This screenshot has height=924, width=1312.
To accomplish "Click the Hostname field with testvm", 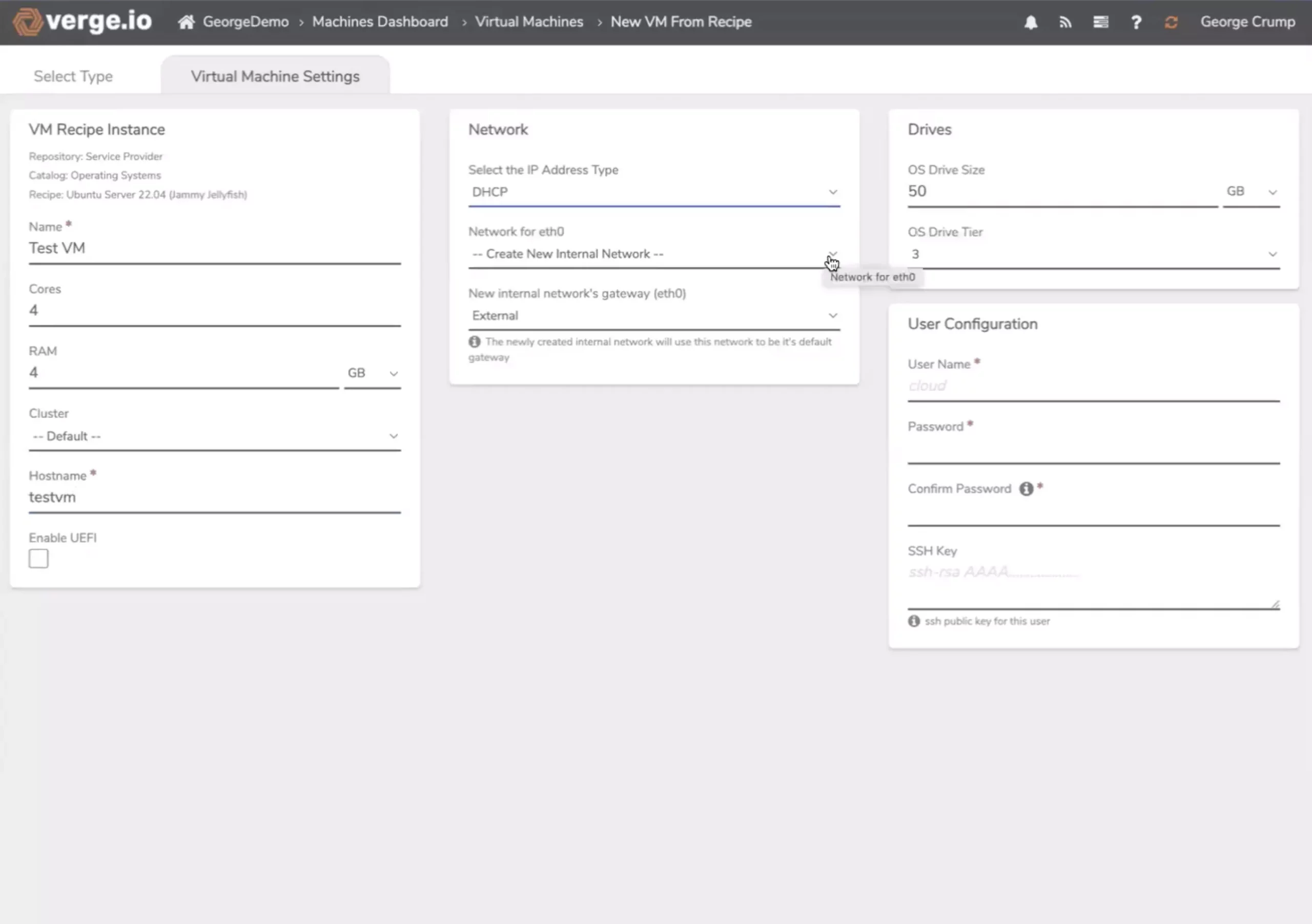I will (x=215, y=498).
